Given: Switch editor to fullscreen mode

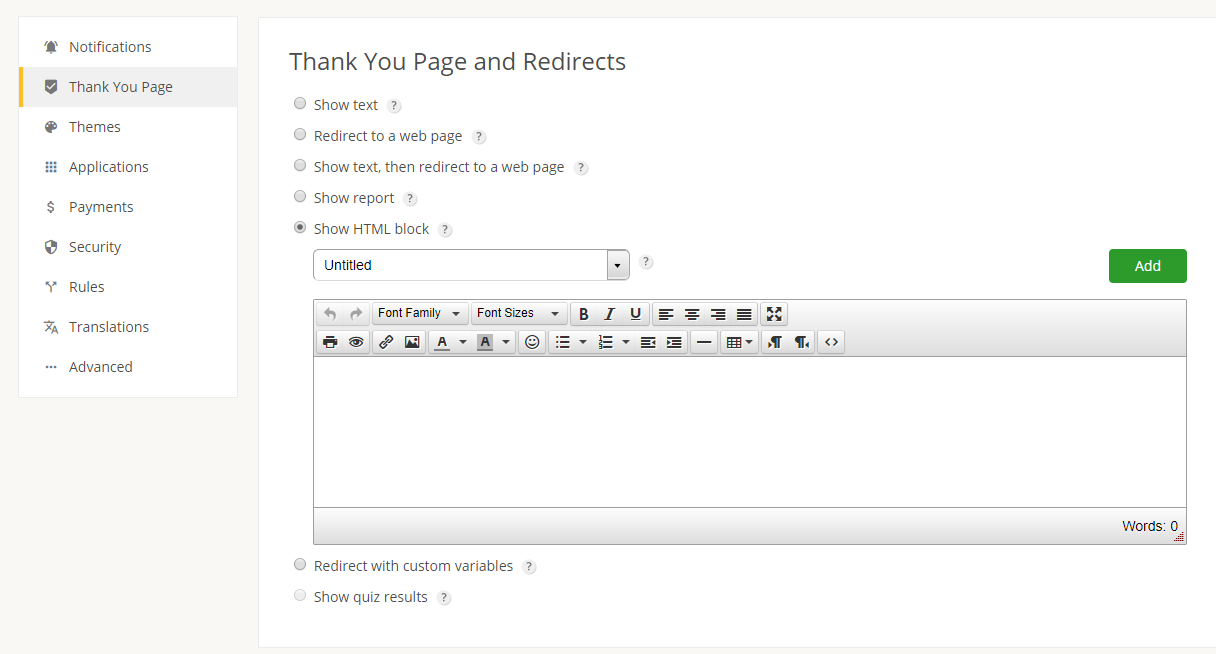Looking at the screenshot, I should 774,314.
